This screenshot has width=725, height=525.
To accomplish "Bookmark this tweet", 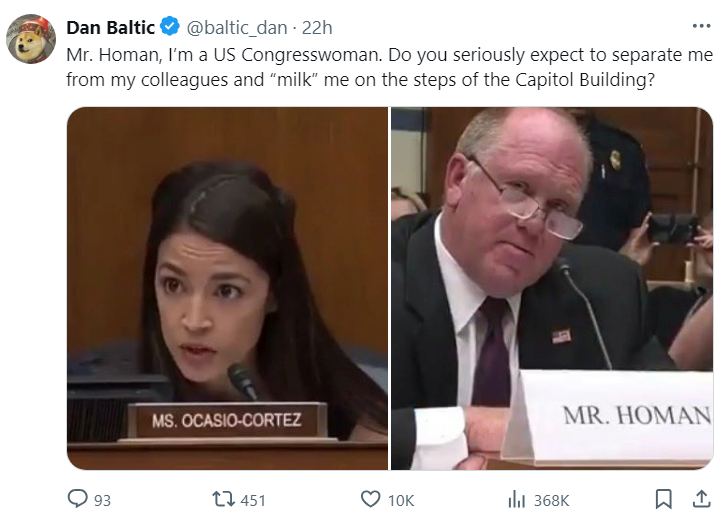I will (x=664, y=499).
